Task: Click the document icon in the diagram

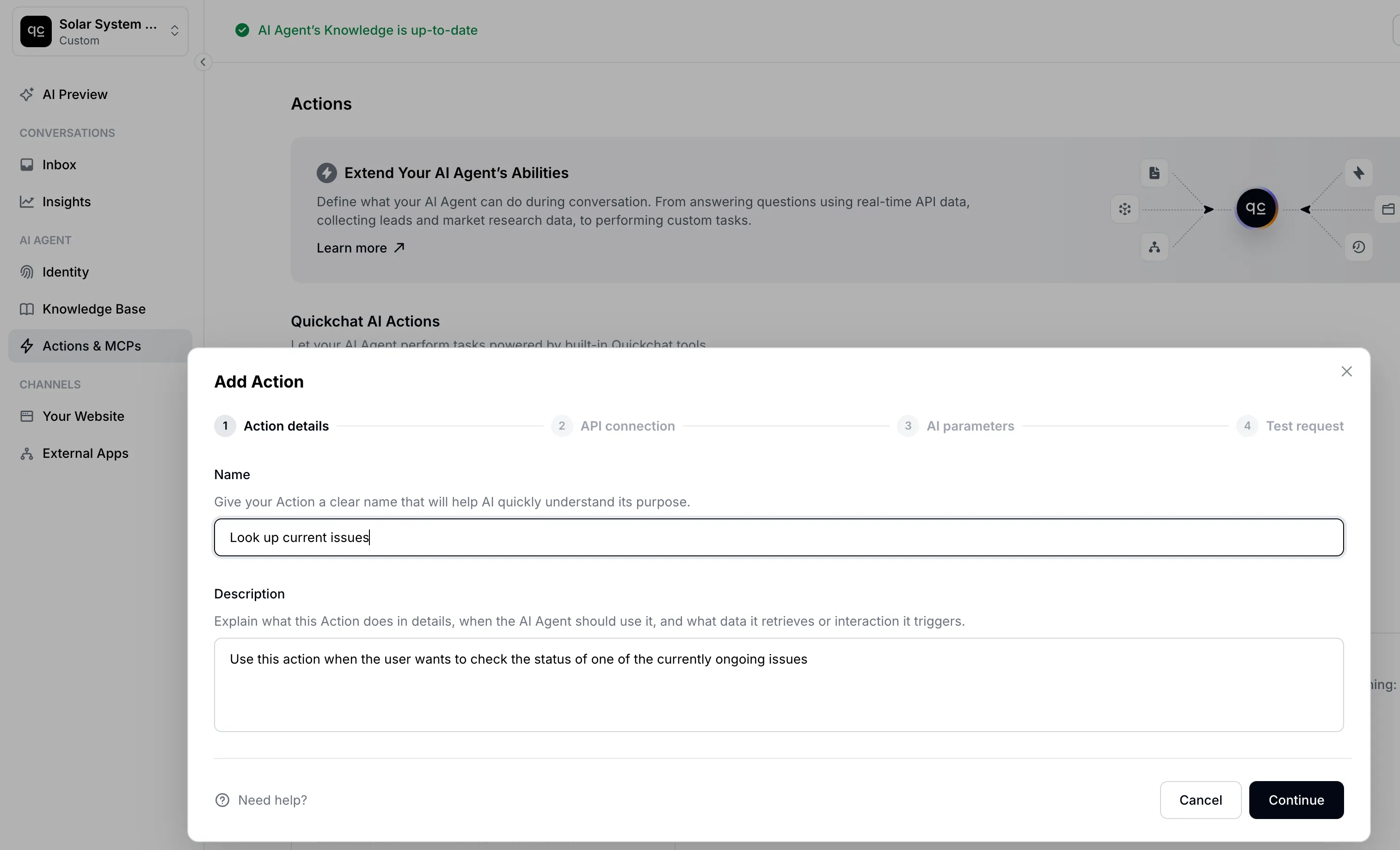Action: [1154, 172]
